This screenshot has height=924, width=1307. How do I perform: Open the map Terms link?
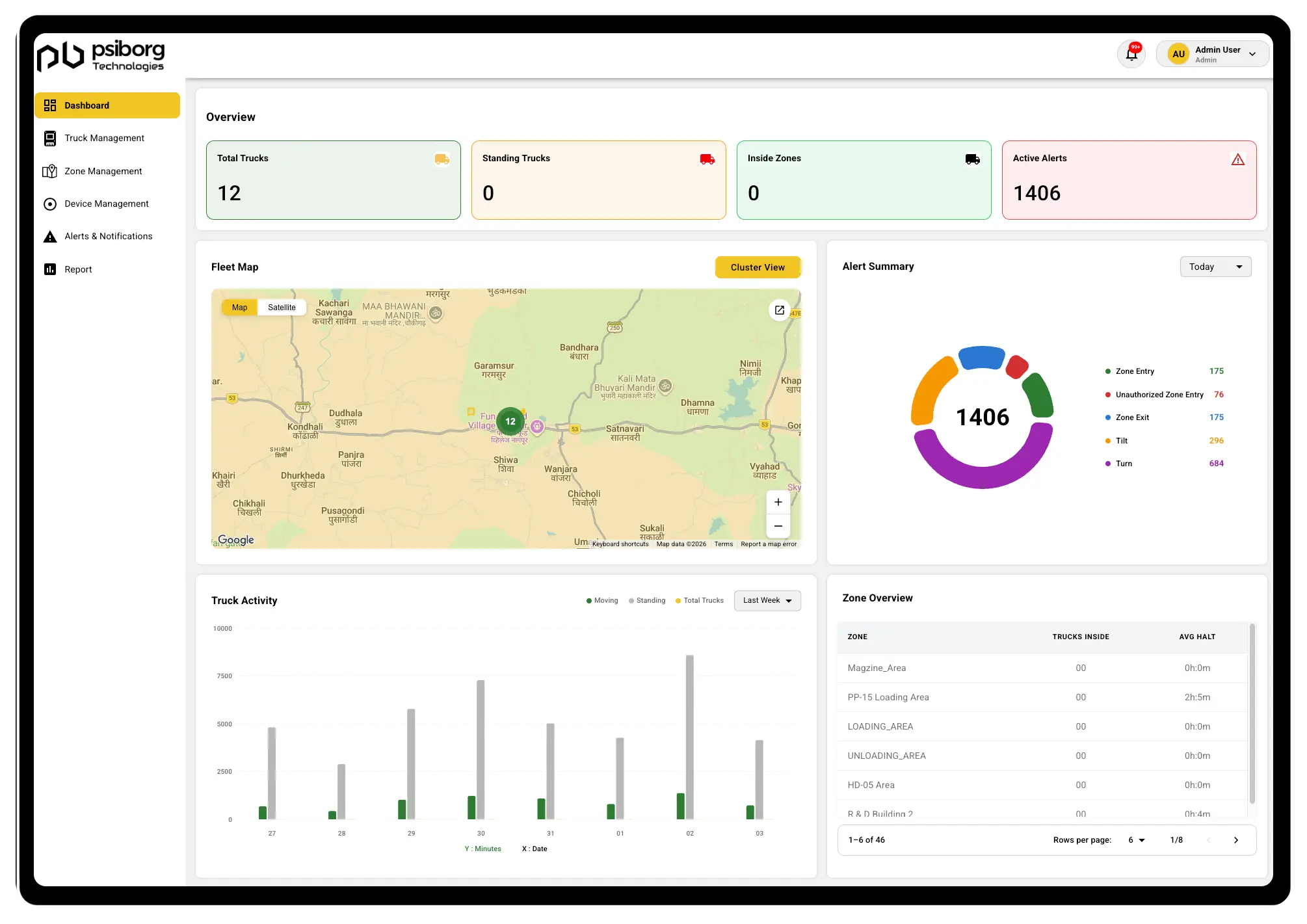click(724, 544)
